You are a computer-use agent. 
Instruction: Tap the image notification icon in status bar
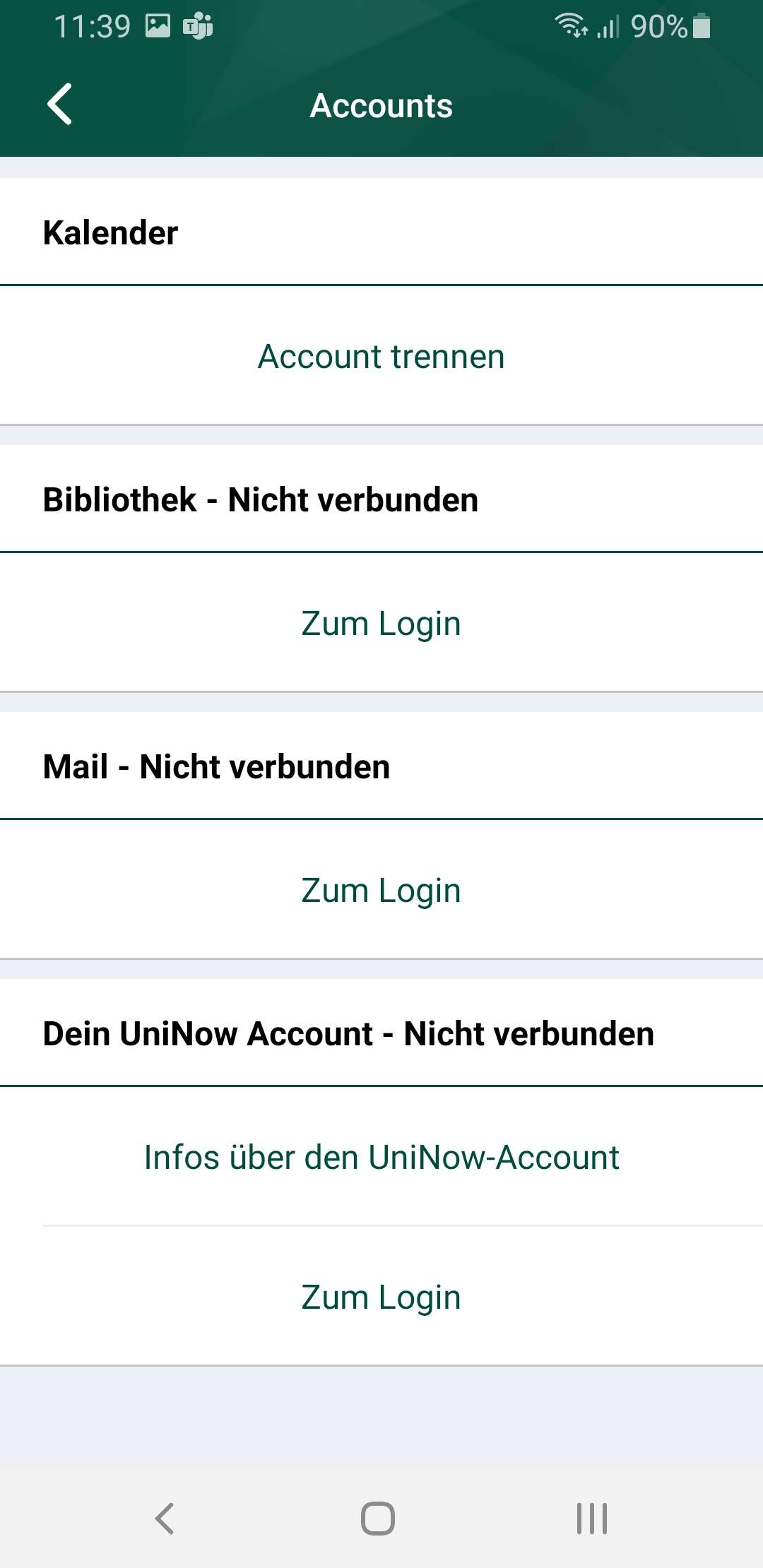click(x=158, y=26)
